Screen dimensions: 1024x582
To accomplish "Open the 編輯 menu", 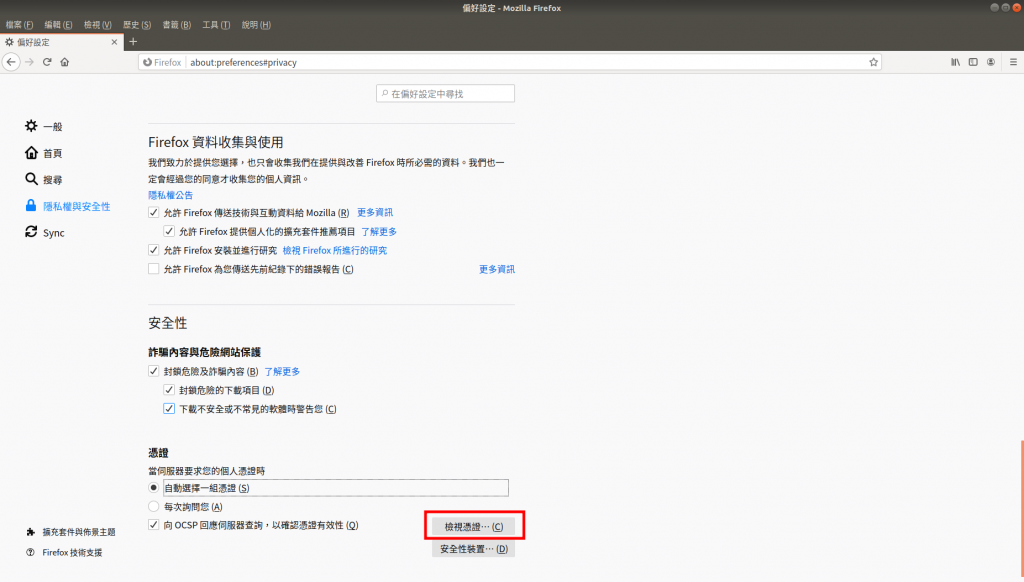I will pyautogui.click(x=58, y=25).
